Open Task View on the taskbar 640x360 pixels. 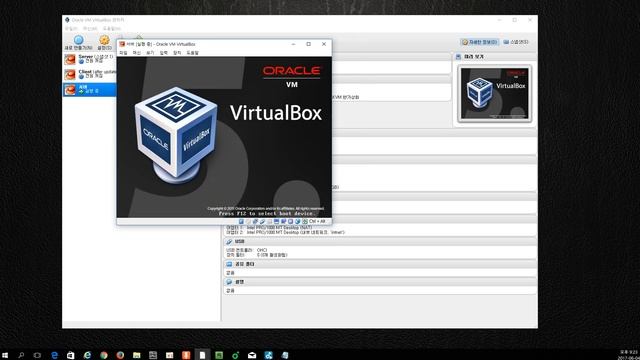click(x=37, y=355)
